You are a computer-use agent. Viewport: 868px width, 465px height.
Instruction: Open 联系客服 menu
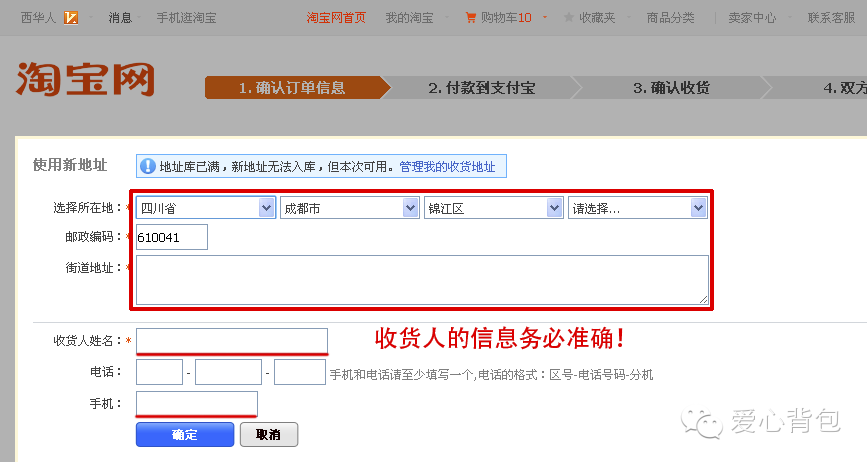pos(831,18)
